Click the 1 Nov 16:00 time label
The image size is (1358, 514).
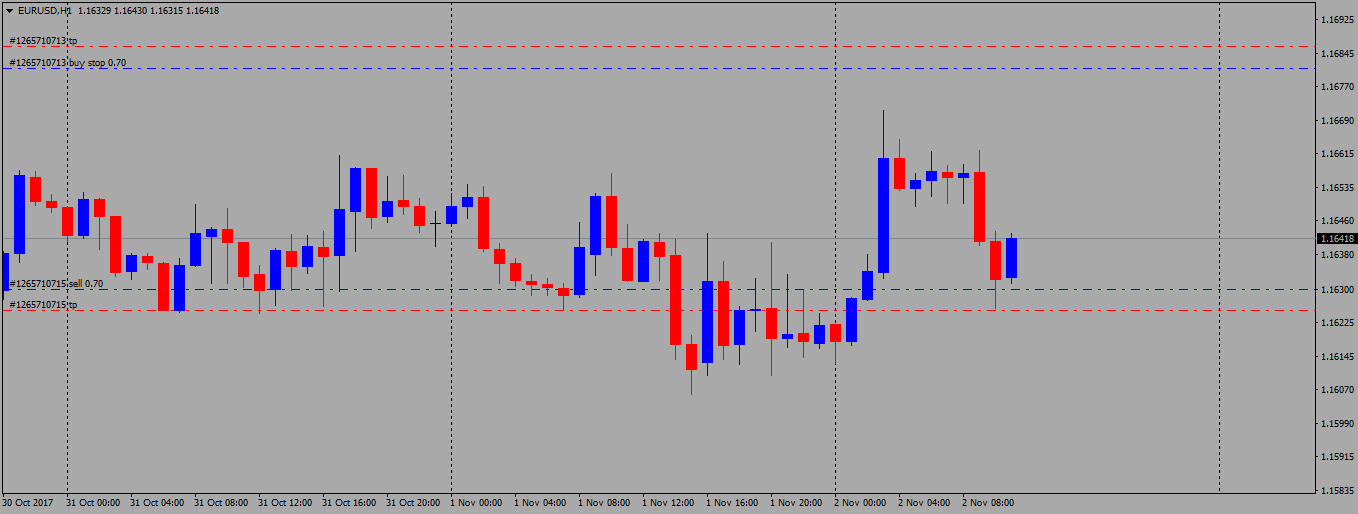point(732,503)
